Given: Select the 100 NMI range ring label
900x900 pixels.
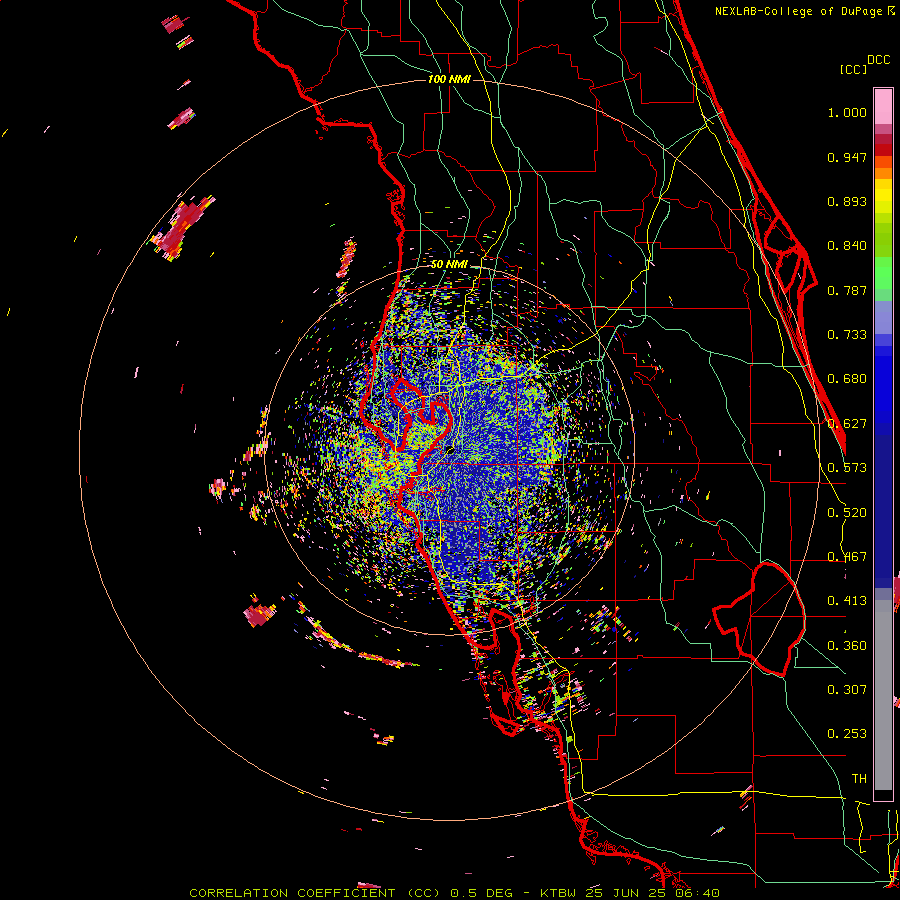Looking at the screenshot, I should [449, 79].
